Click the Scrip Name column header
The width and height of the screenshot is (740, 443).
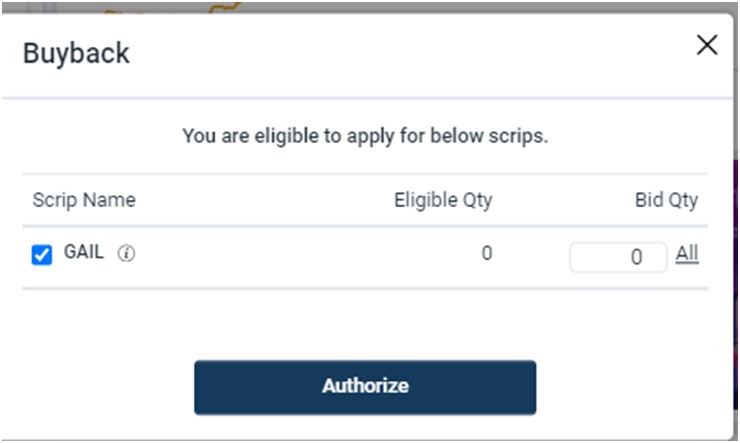(84, 200)
